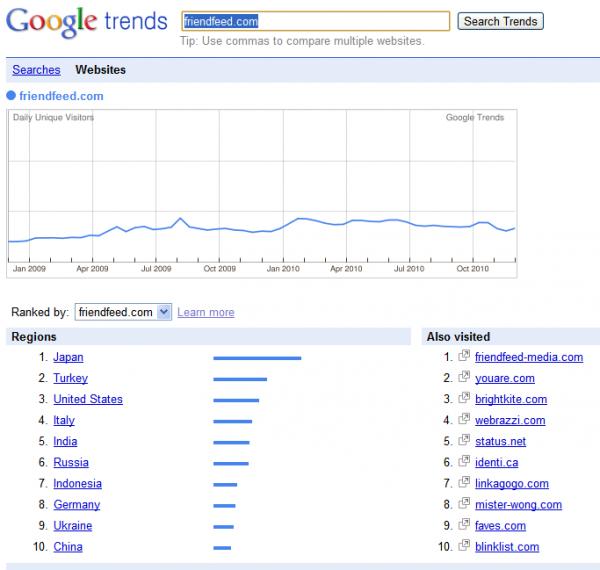
Task: Open the Learn more link
Action: pos(206,312)
